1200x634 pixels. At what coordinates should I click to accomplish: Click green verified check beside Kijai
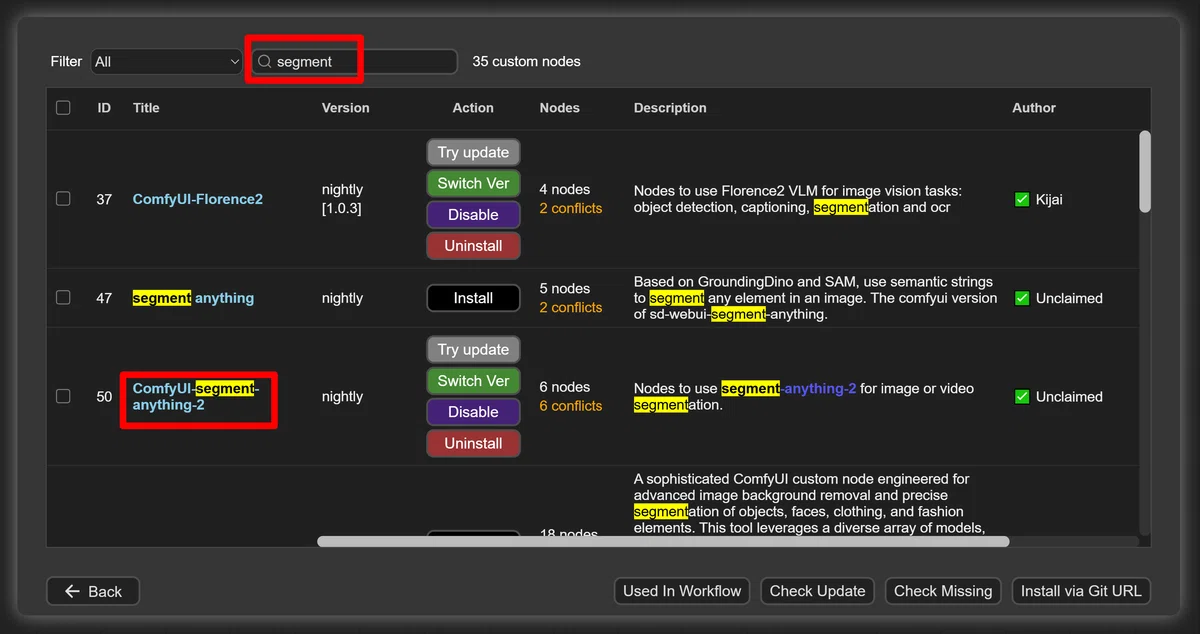click(x=1022, y=199)
